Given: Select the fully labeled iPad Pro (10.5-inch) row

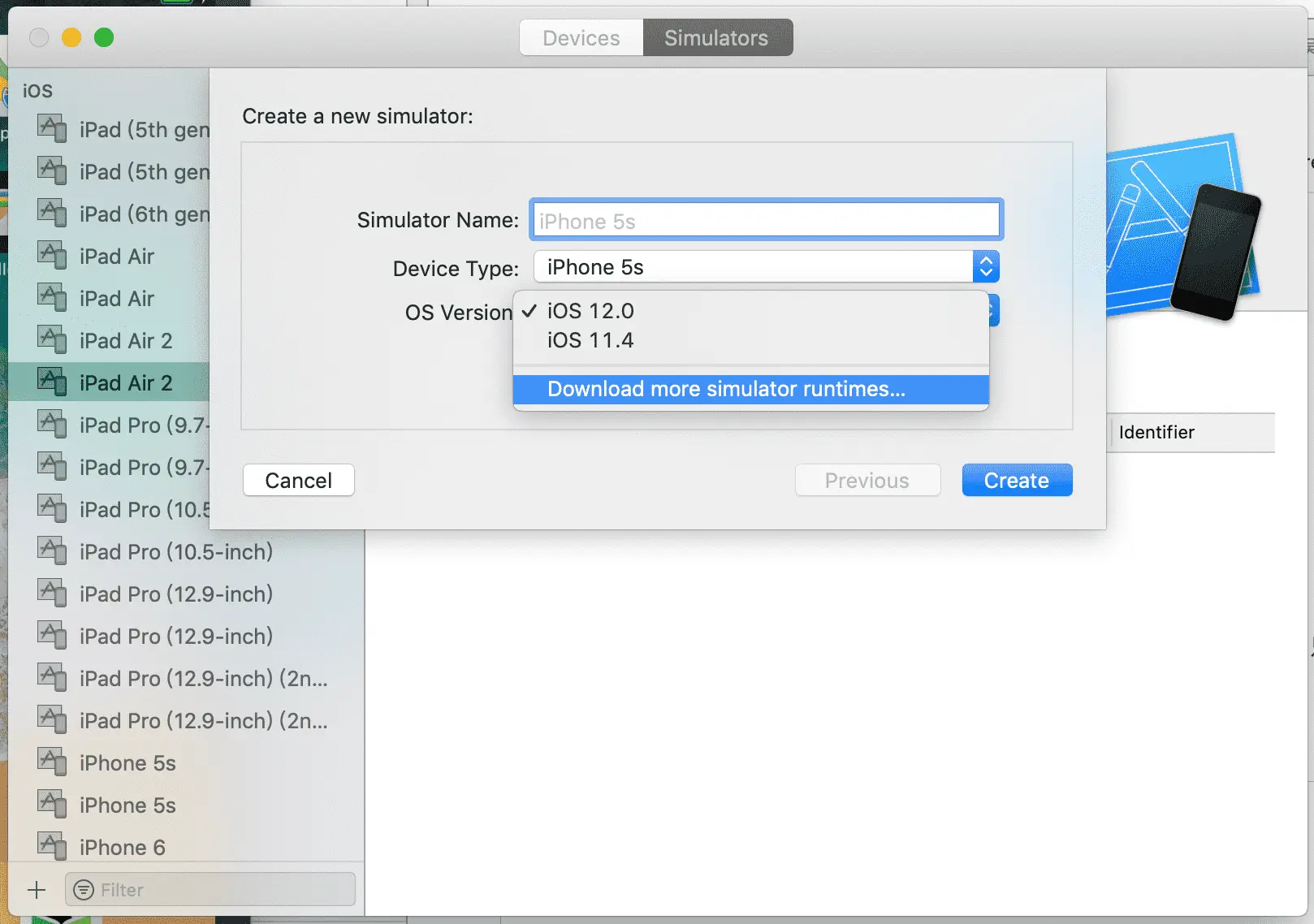Looking at the screenshot, I should (x=186, y=551).
